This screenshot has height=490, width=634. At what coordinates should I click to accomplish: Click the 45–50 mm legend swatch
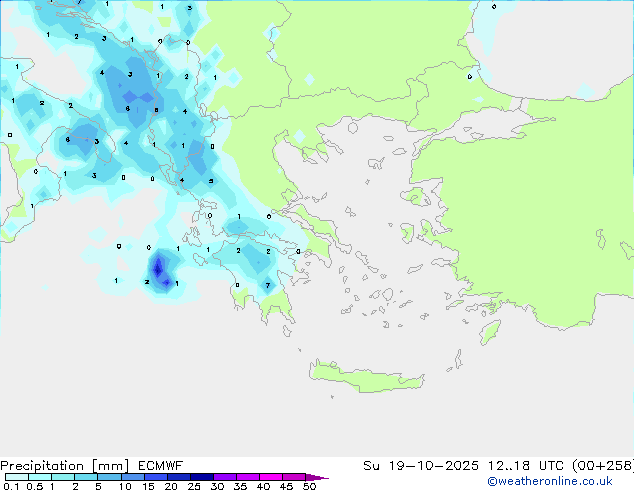click(294, 477)
